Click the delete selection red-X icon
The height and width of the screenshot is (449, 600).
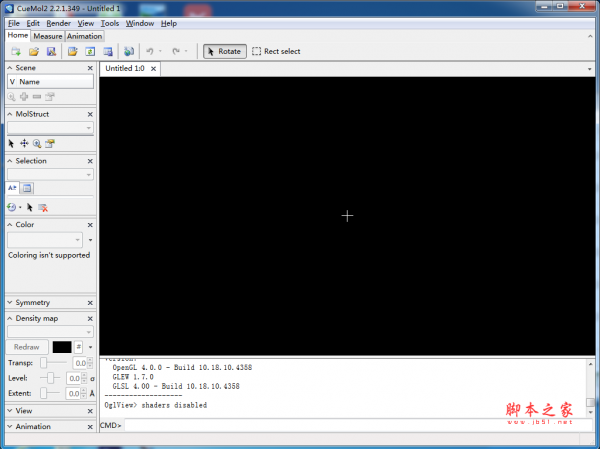point(43,207)
